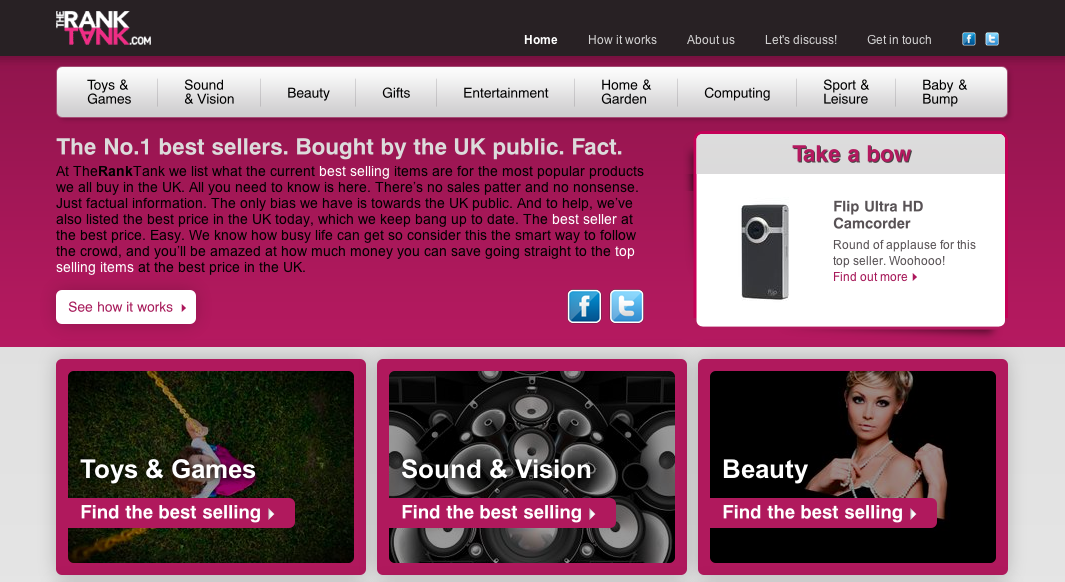
Task: Select the Computing category tab
Action: 737,93
